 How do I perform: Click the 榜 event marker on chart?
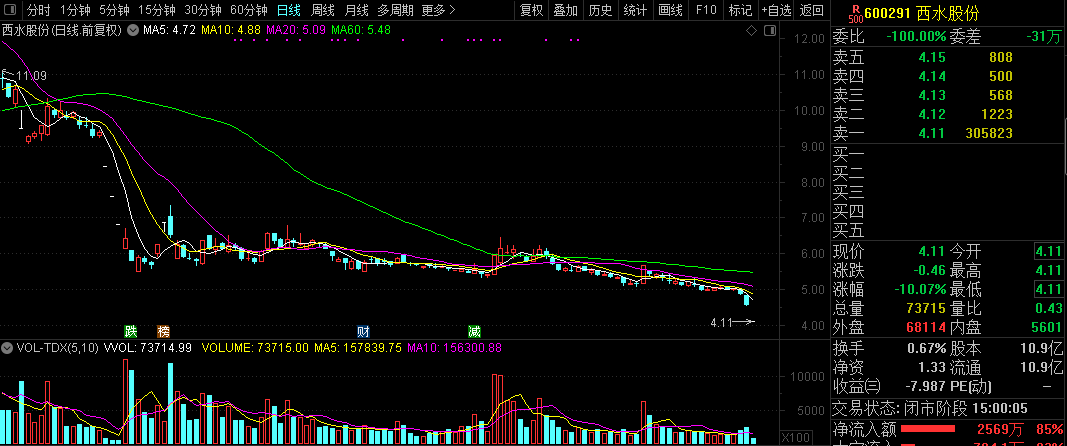(x=163, y=331)
